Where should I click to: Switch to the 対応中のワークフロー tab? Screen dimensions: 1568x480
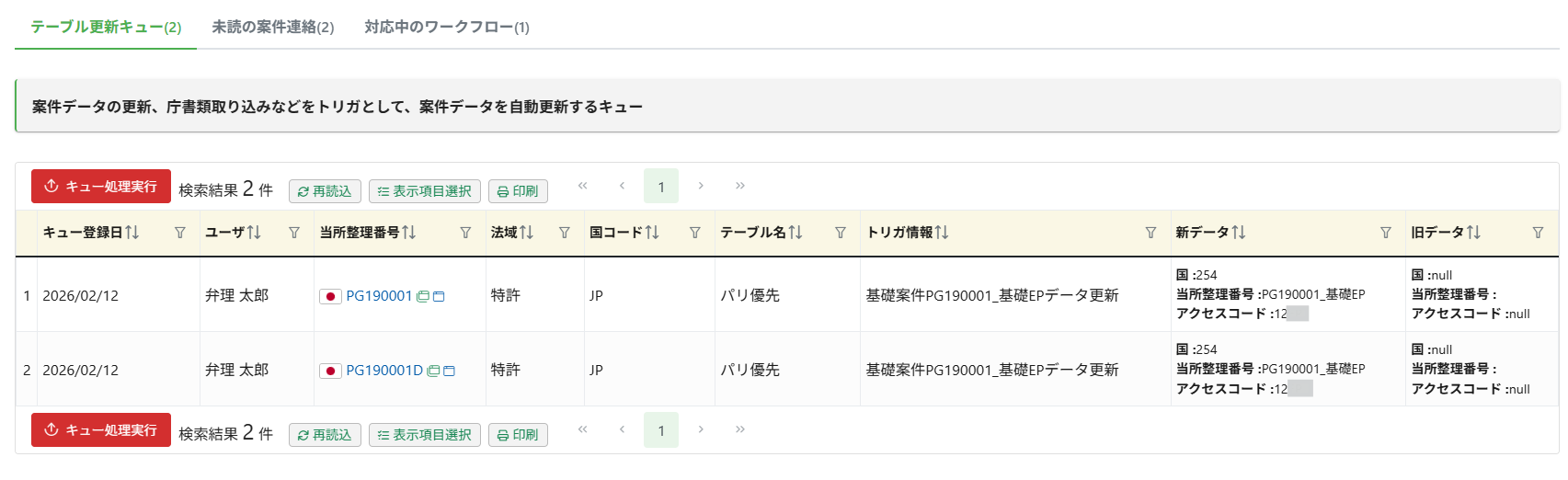point(447,27)
